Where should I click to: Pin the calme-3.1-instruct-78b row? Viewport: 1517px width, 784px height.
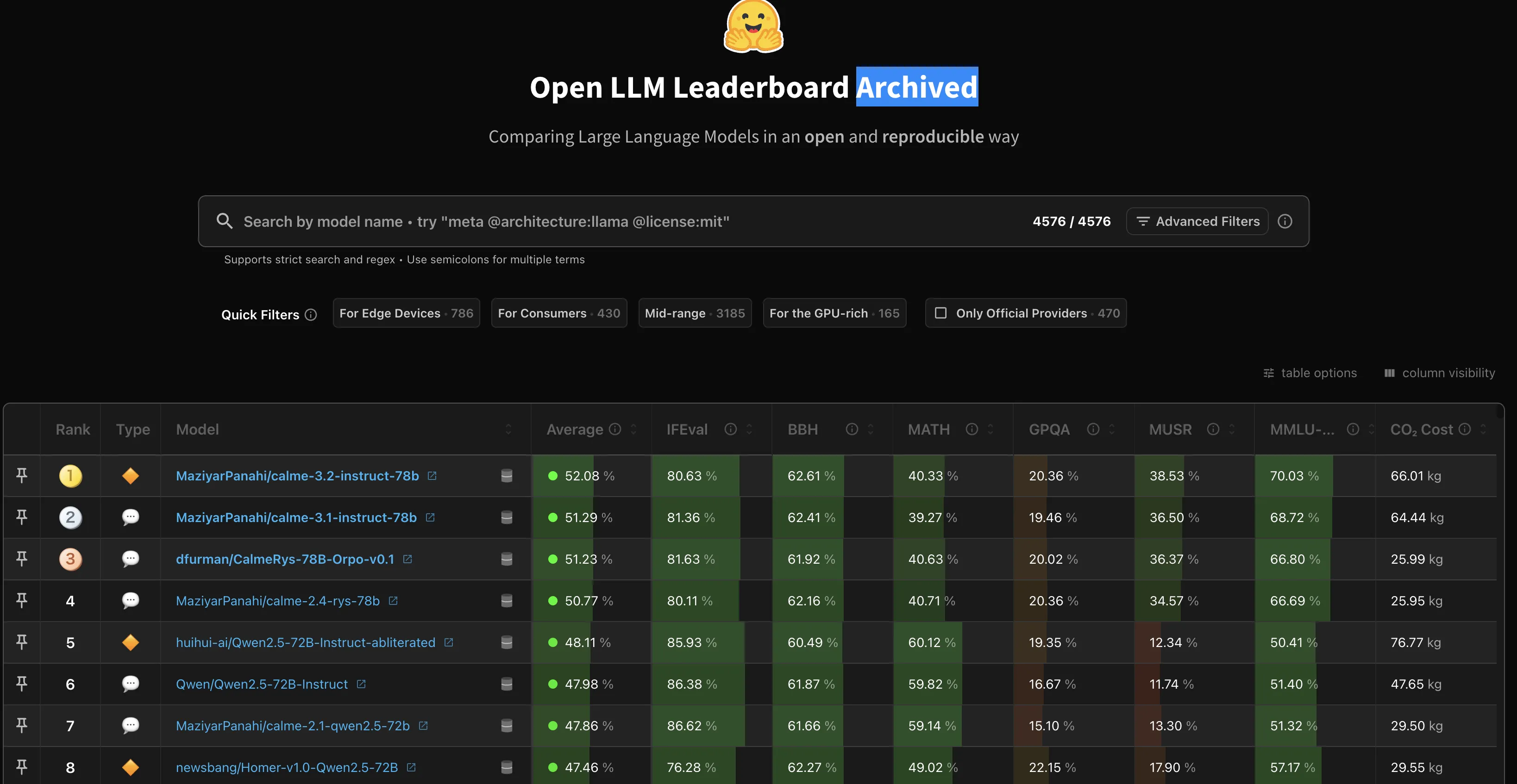point(22,517)
